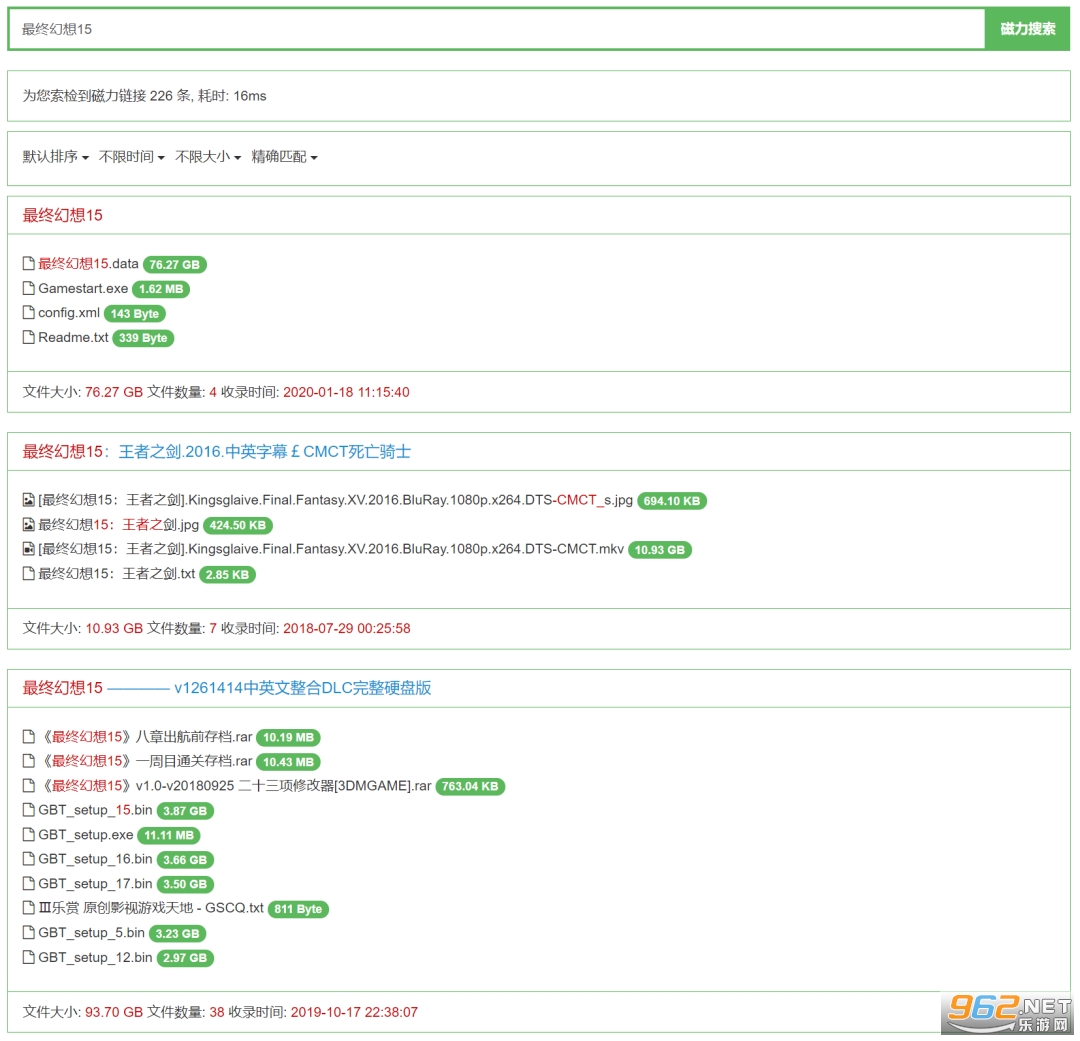Click the 10.93 GB badge on the mkv file
This screenshot has width=1080, height=1041.
coord(660,550)
